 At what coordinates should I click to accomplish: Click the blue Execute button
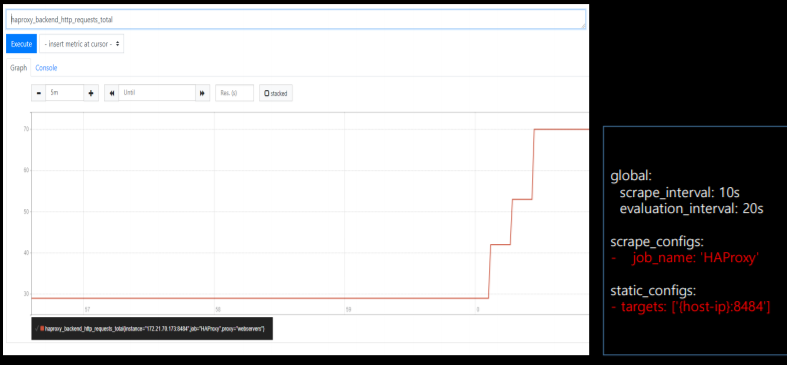pyautogui.click(x=22, y=44)
